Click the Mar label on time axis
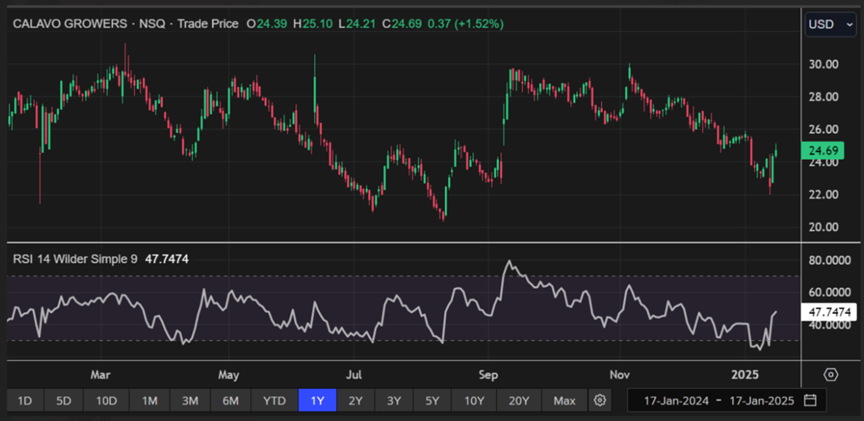 pyautogui.click(x=100, y=375)
